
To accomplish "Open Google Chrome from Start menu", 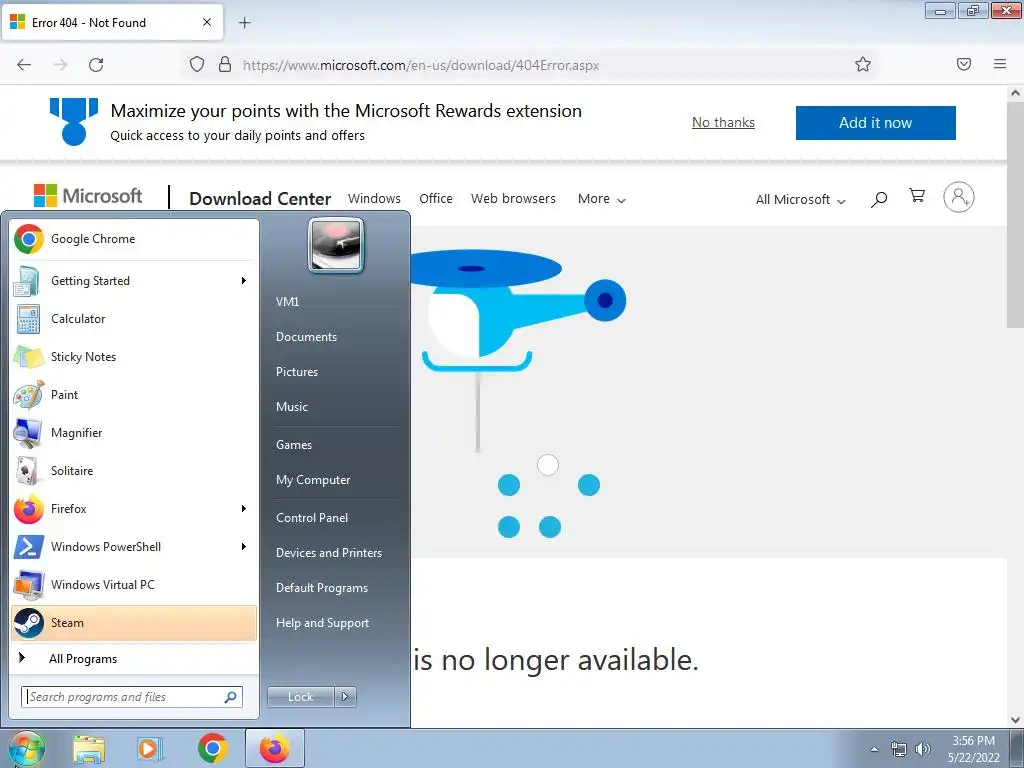I will click(134, 239).
